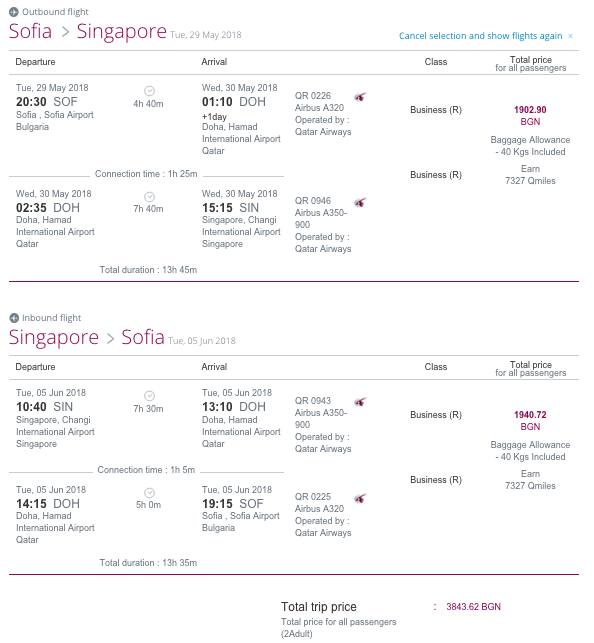This screenshot has width=594, height=643.
Task: Click the Total trip price 3843.62 BGN
Action: pyautogui.click(x=473, y=607)
